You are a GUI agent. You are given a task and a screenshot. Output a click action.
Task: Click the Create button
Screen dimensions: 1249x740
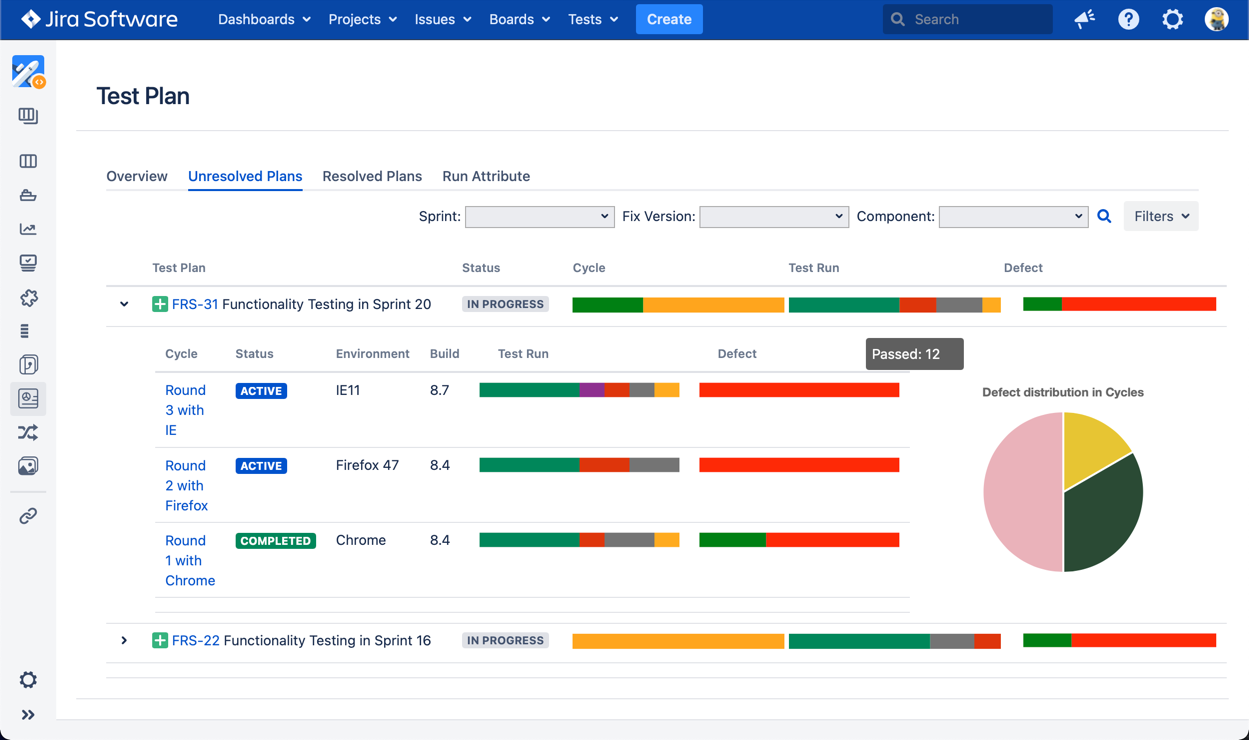(669, 19)
